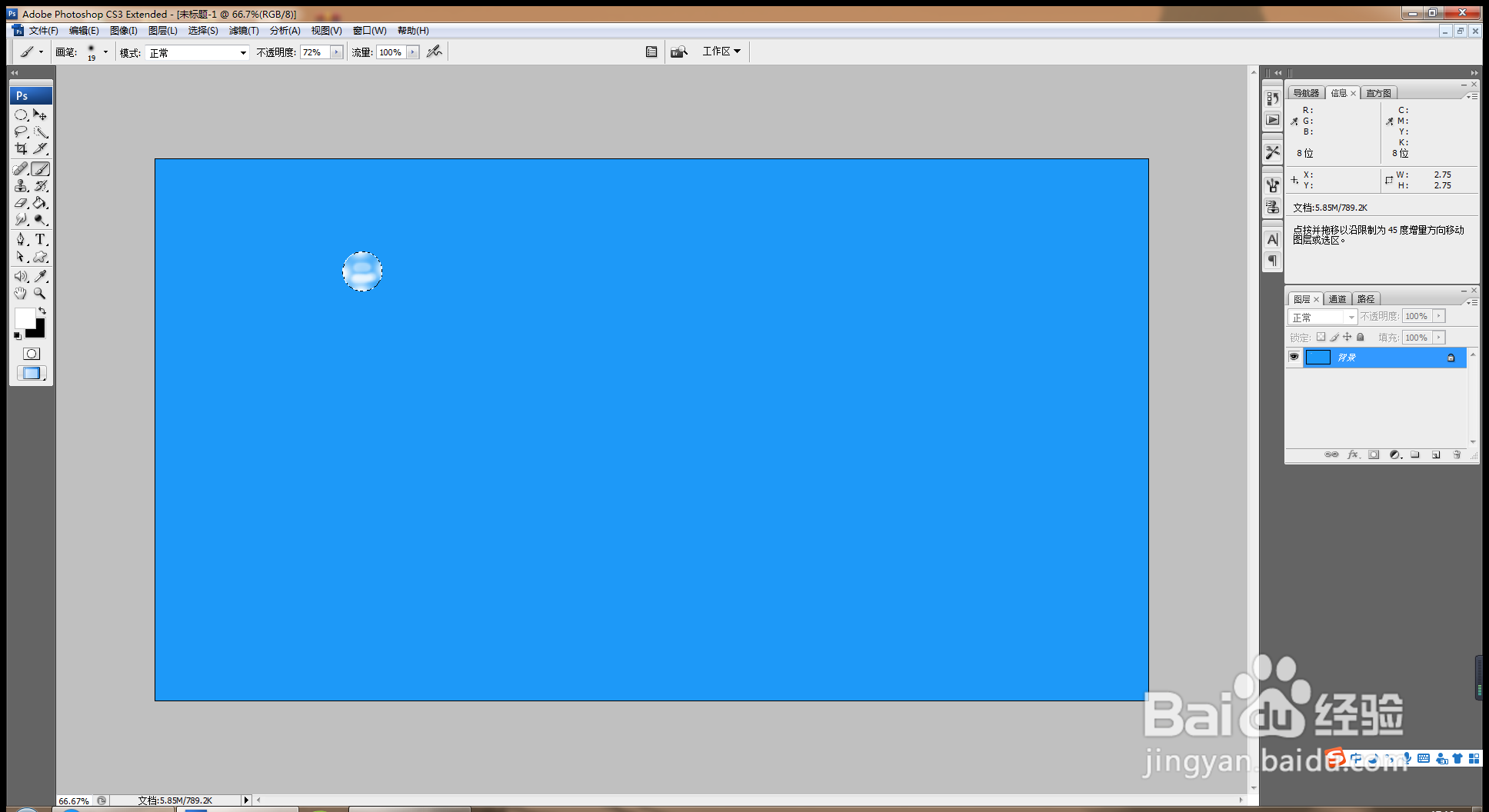Viewport: 1489px width, 812px height.
Task: Toggle lock all
Action: [x=1360, y=337]
